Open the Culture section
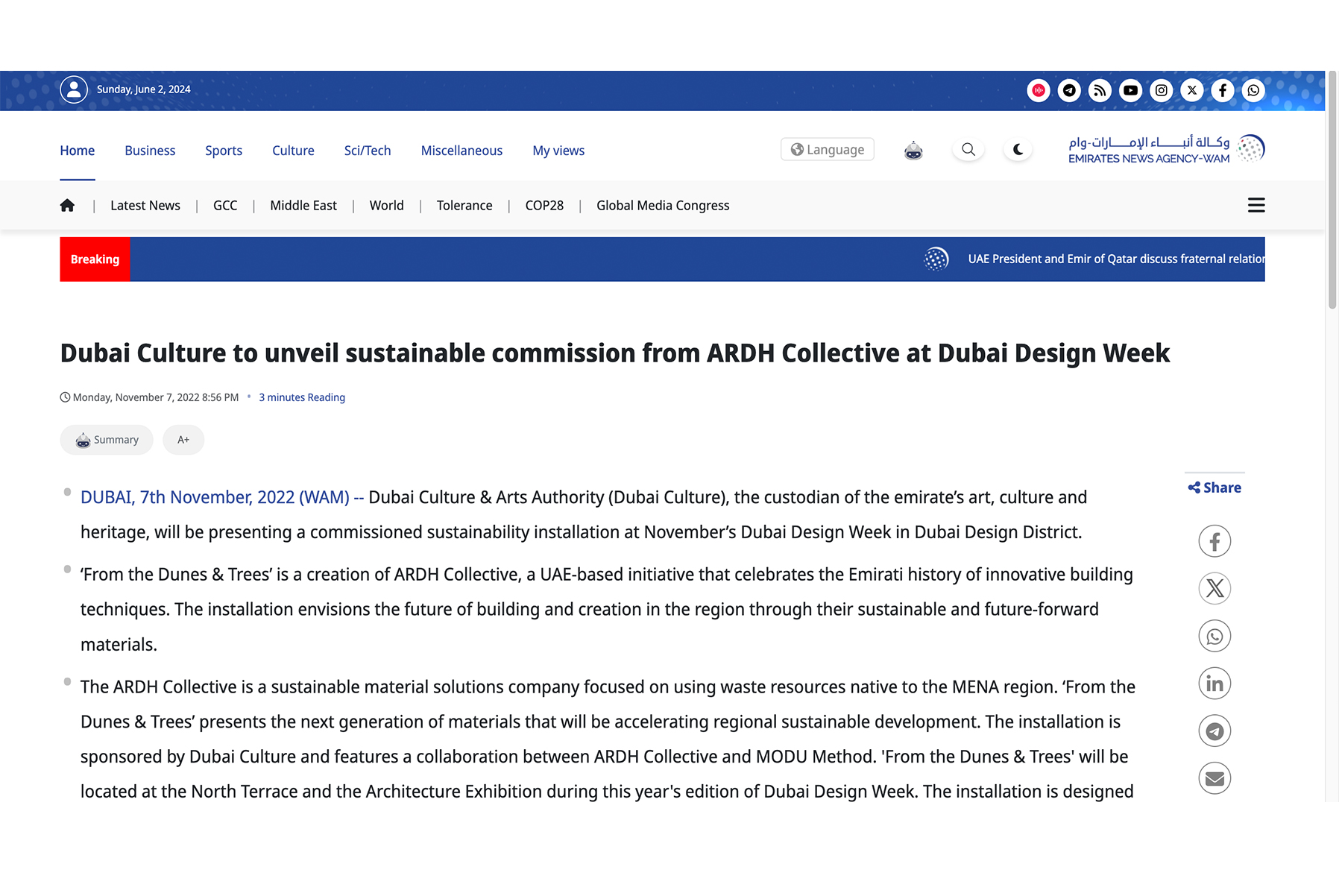 coord(293,151)
